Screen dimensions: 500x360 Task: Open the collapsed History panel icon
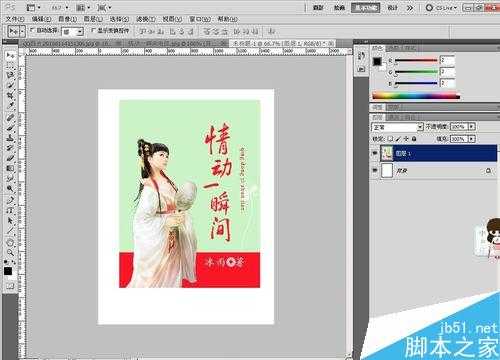(361, 56)
